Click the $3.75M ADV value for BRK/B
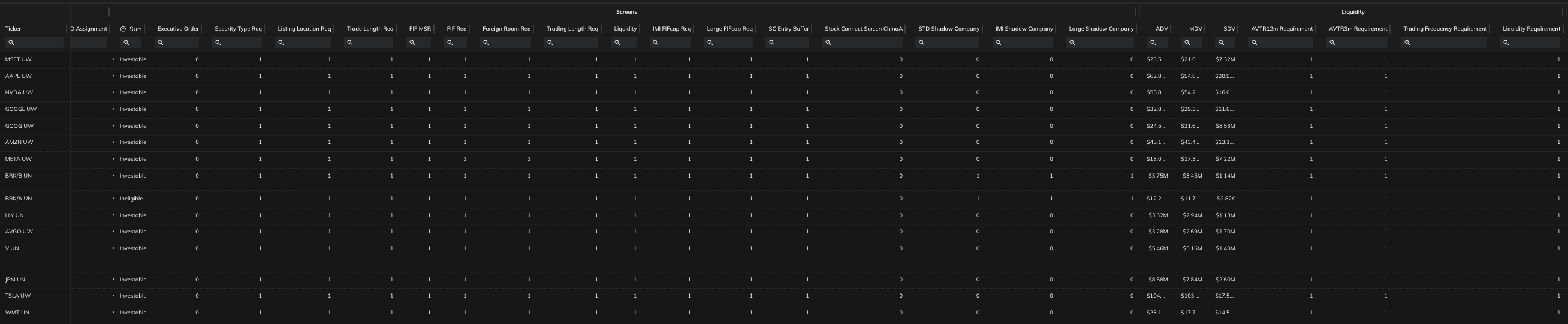Screen dimensions: 1568x324 pos(1159,175)
